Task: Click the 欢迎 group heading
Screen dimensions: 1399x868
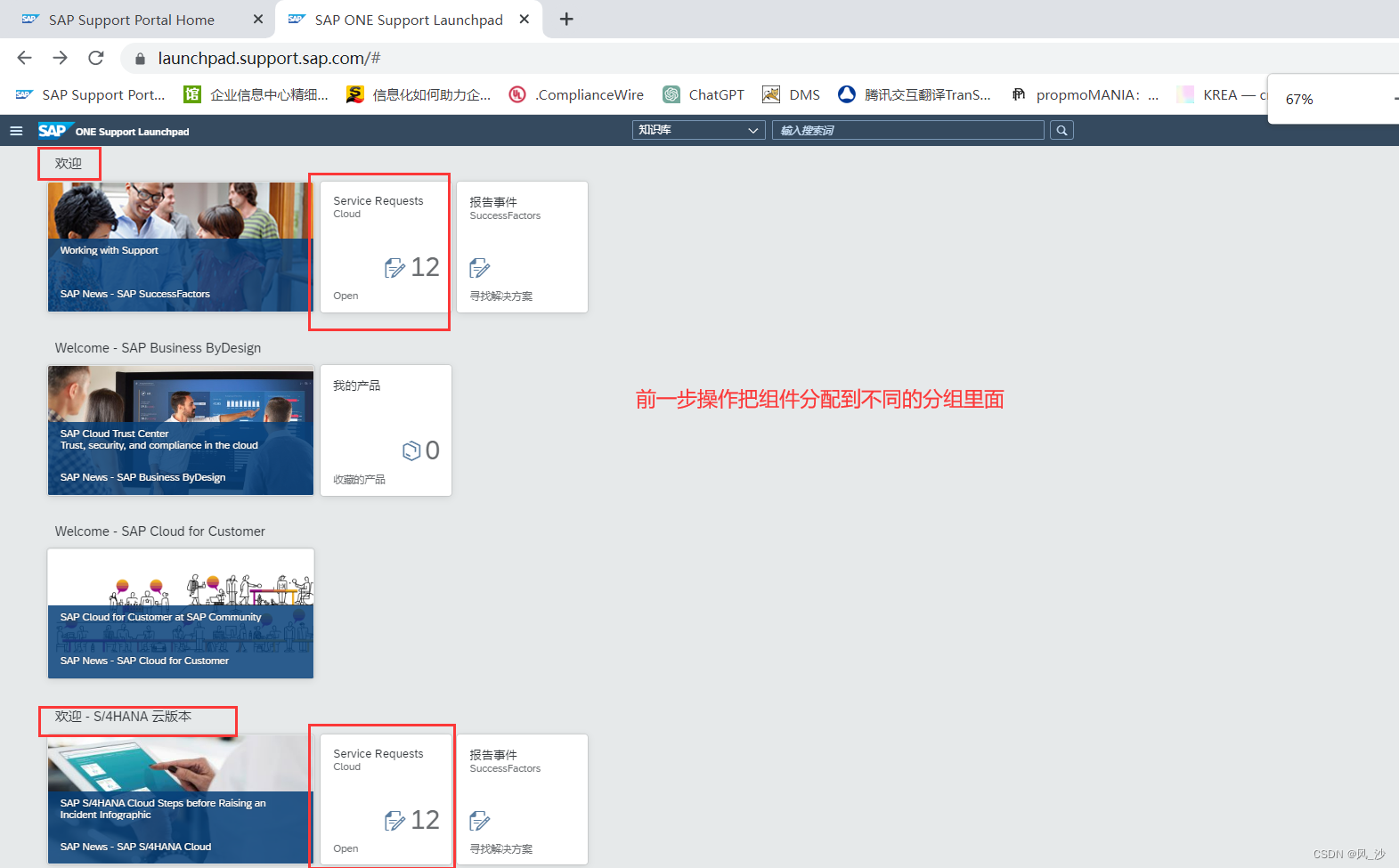Action: [69, 164]
